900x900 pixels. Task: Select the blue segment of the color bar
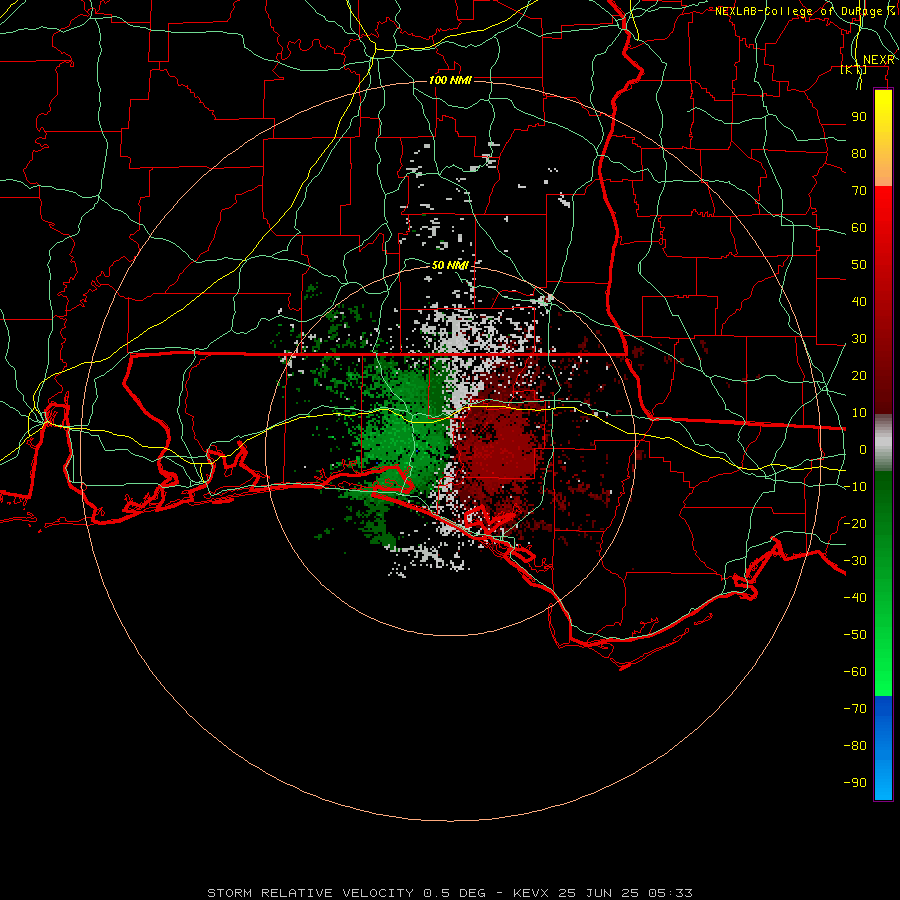[x=883, y=748]
